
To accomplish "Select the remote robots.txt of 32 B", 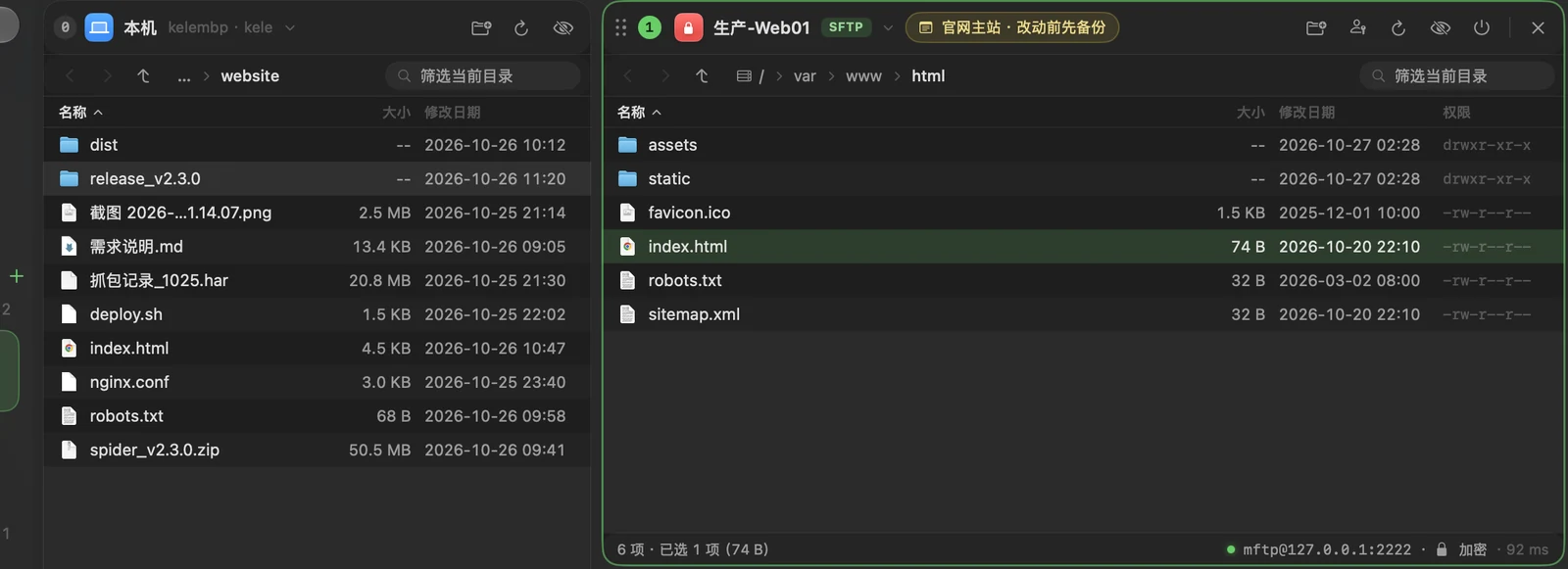I will (1083, 280).
